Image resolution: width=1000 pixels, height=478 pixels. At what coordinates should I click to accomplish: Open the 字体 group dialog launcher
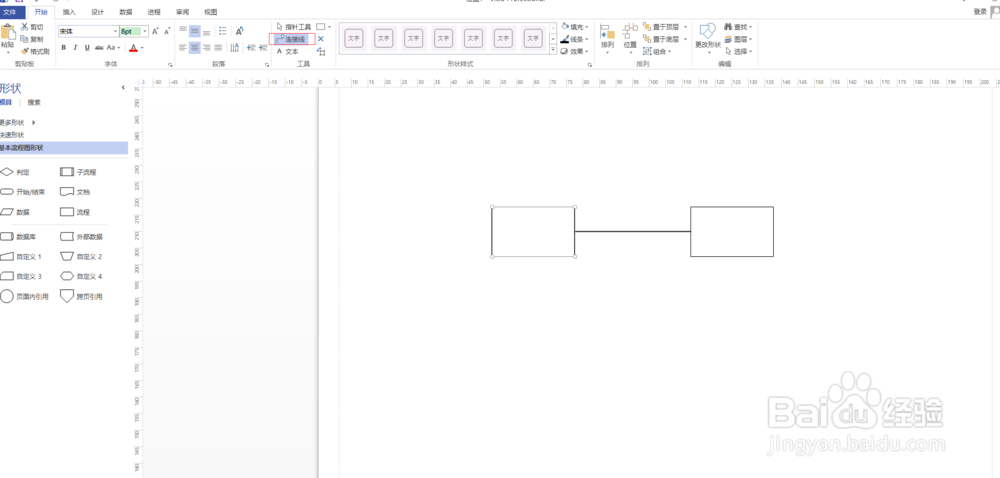point(170,65)
